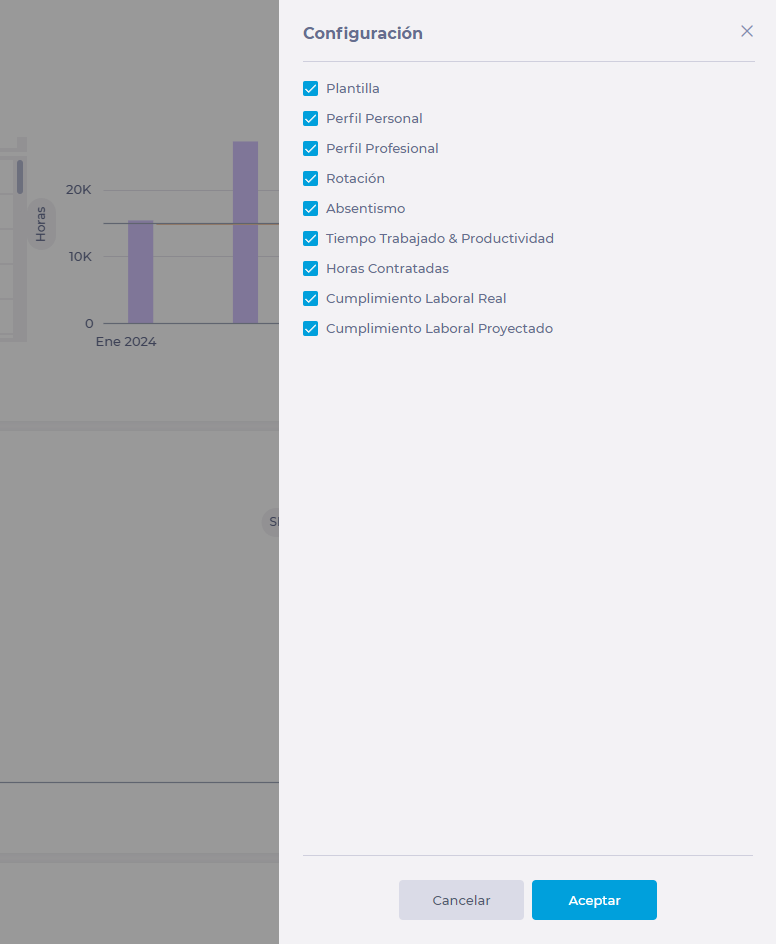Uncheck Tiempo Trabajado & Productividad
The image size is (776, 944).
(x=310, y=239)
